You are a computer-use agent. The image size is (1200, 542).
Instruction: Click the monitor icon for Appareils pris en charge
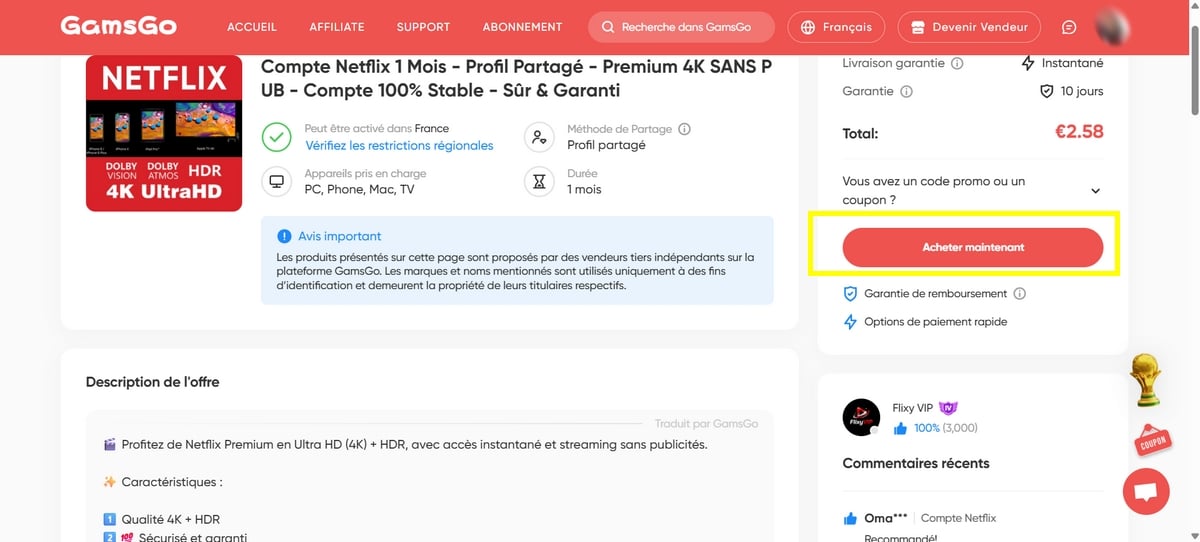pyautogui.click(x=276, y=182)
